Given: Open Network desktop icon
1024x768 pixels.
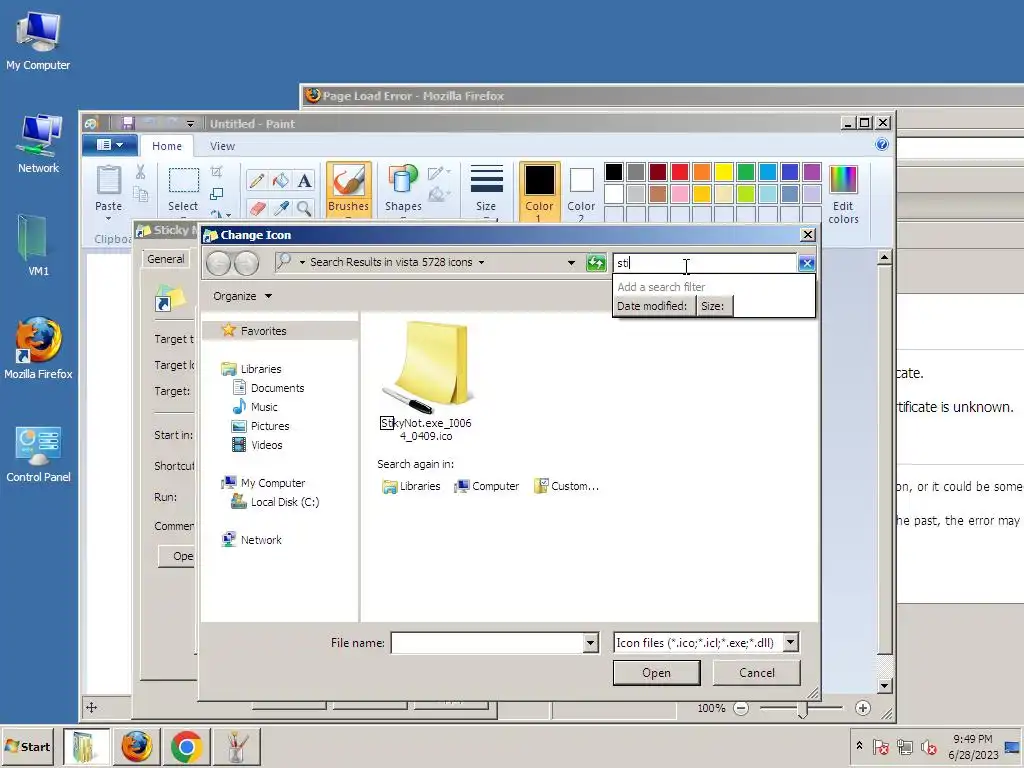Looking at the screenshot, I should pyautogui.click(x=38, y=144).
